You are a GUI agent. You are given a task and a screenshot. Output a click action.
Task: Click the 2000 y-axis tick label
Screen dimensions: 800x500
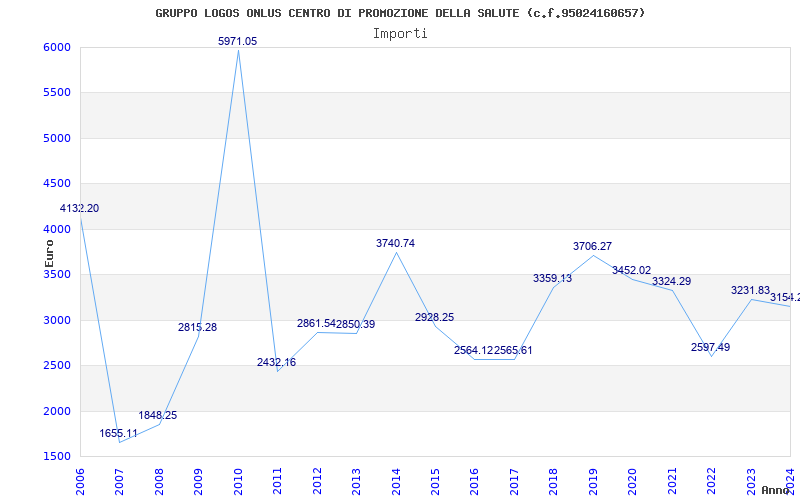click(x=57, y=411)
